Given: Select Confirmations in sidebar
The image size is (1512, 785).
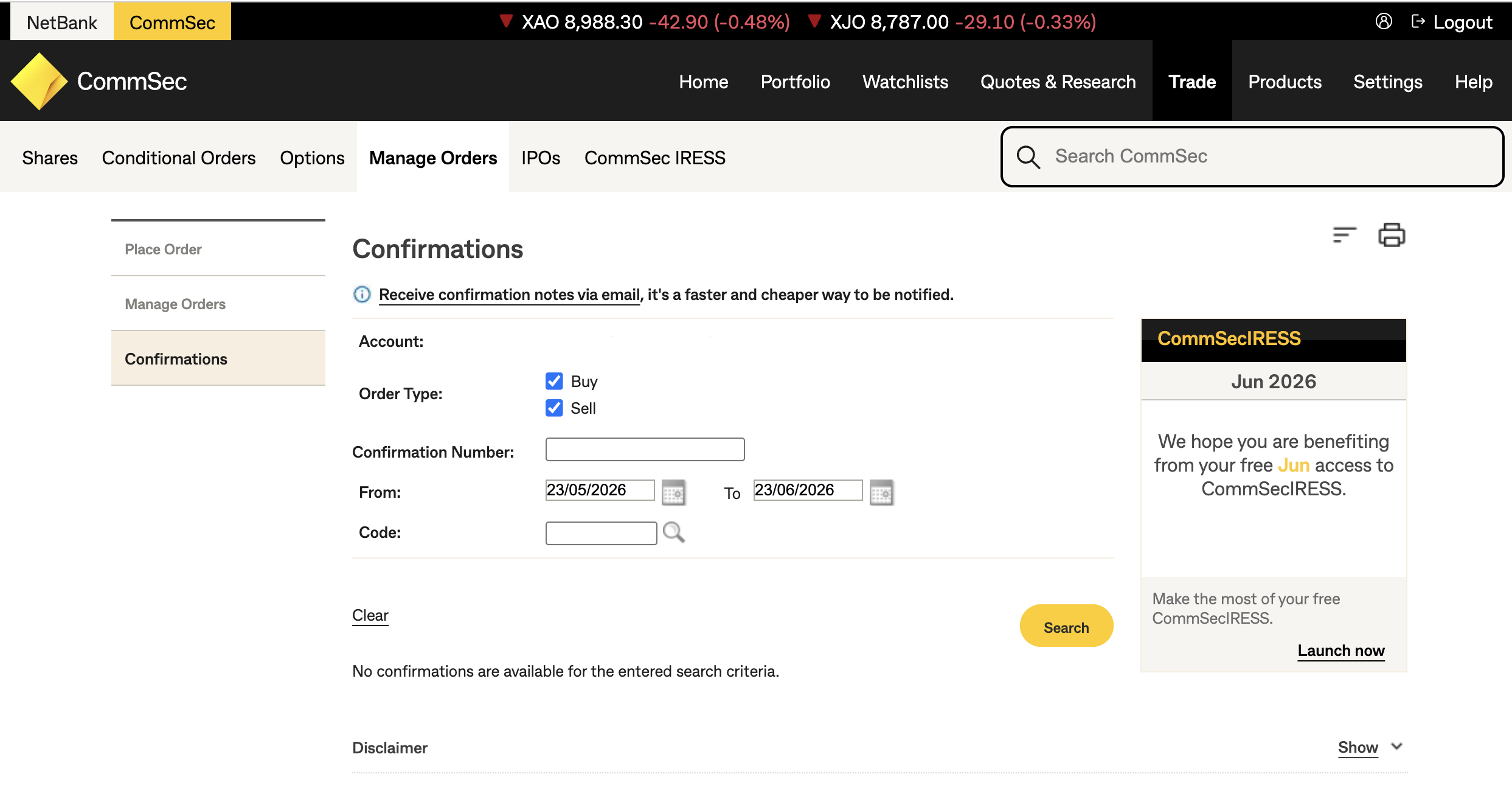Looking at the screenshot, I should [x=218, y=358].
